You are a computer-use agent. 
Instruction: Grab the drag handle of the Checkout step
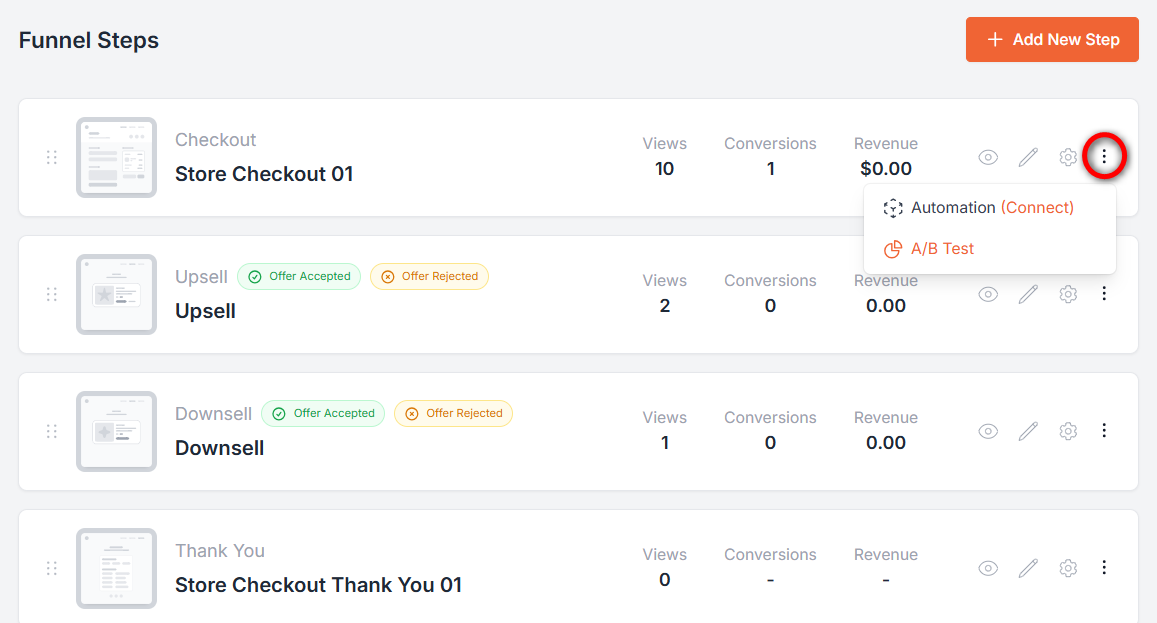[52, 157]
